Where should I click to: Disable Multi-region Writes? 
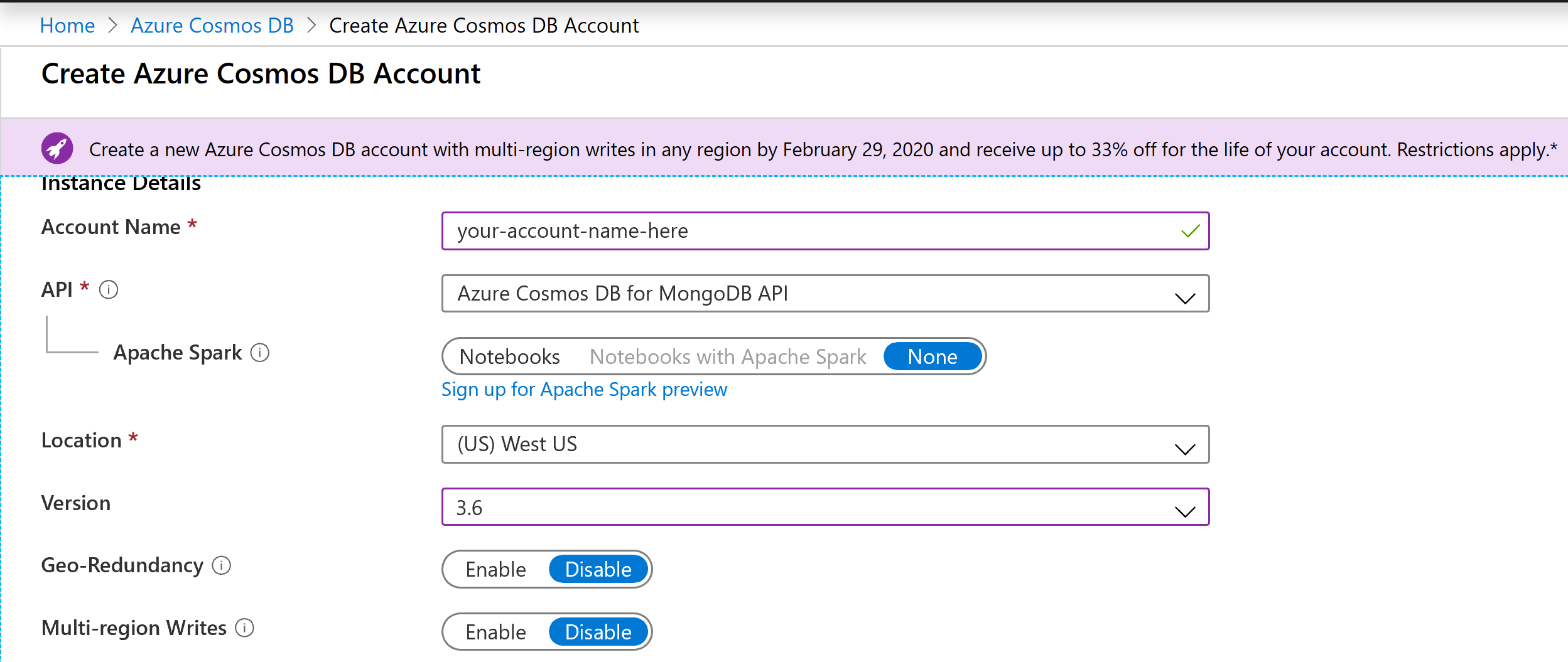[598, 632]
